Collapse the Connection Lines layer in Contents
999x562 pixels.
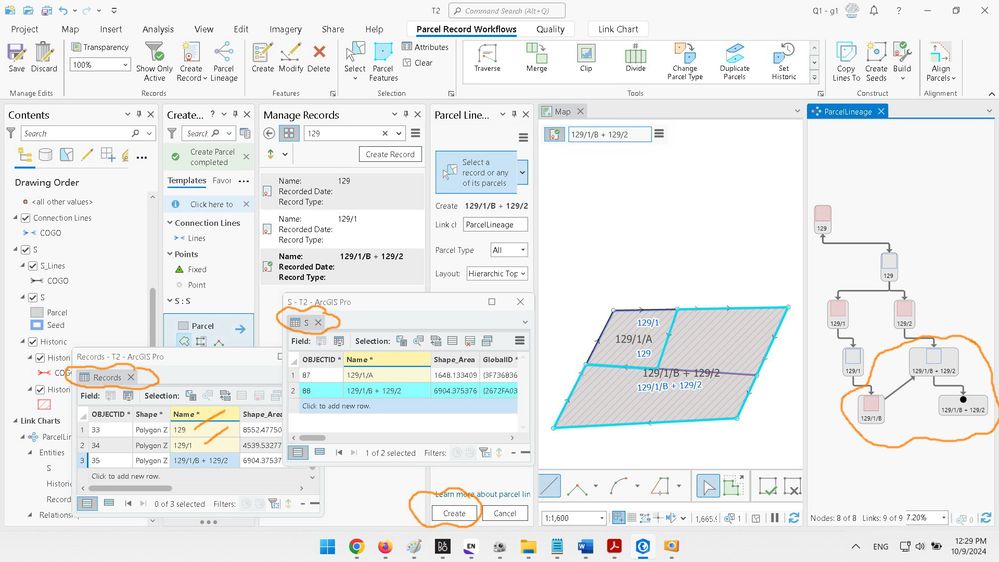(x=16, y=218)
